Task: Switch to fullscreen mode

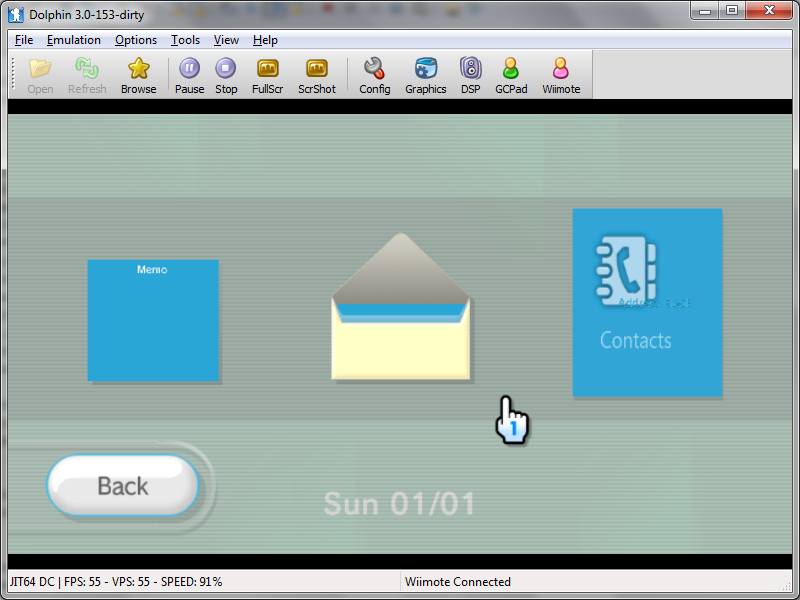Action: 267,74
